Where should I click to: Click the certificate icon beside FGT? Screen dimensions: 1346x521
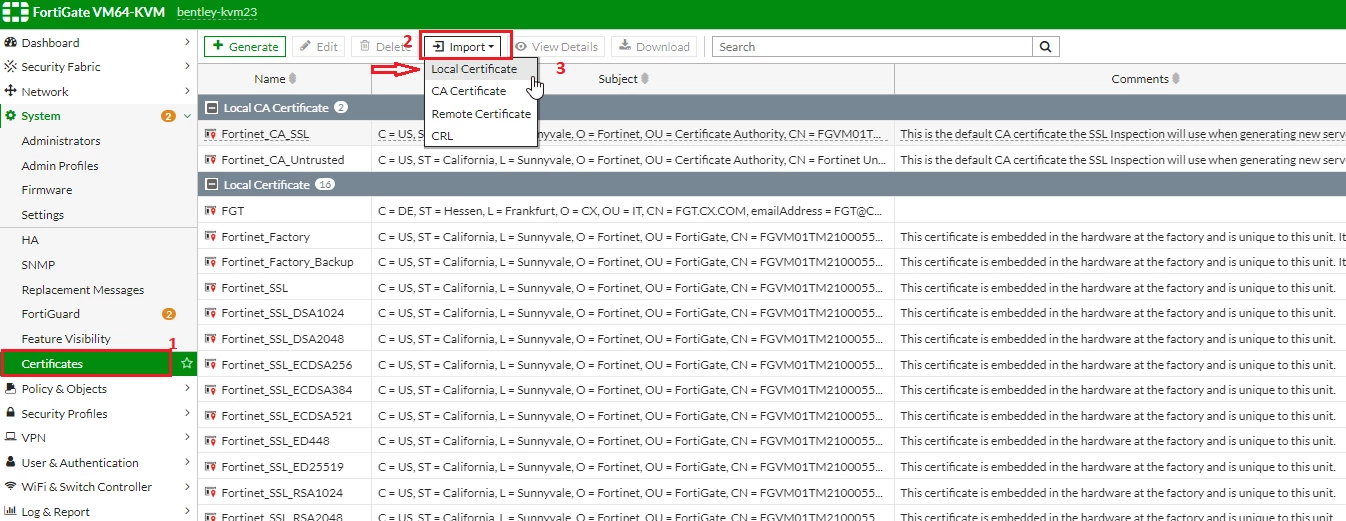[x=211, y=211]
